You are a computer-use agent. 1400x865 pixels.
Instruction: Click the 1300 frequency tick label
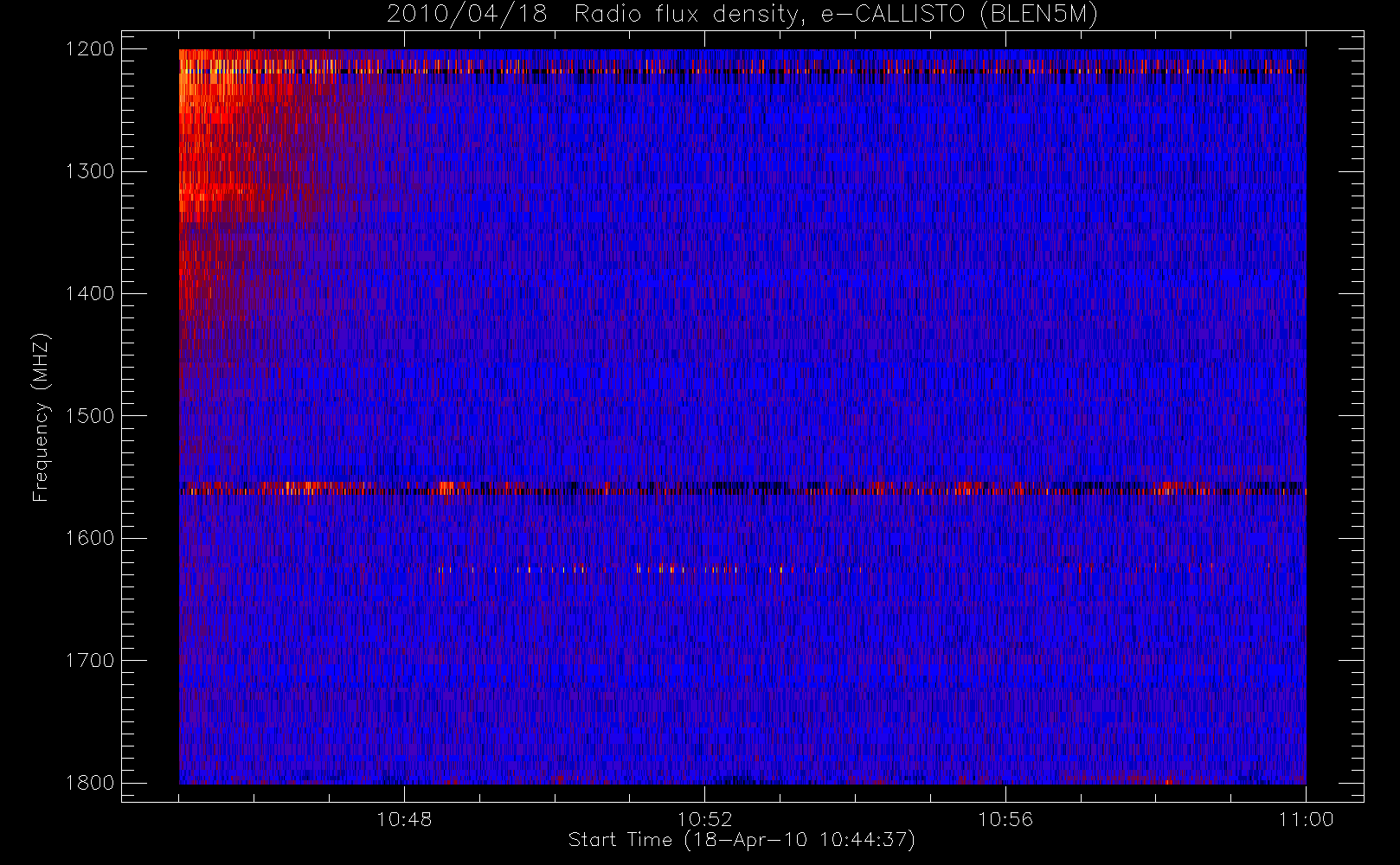tap(90, 171)
